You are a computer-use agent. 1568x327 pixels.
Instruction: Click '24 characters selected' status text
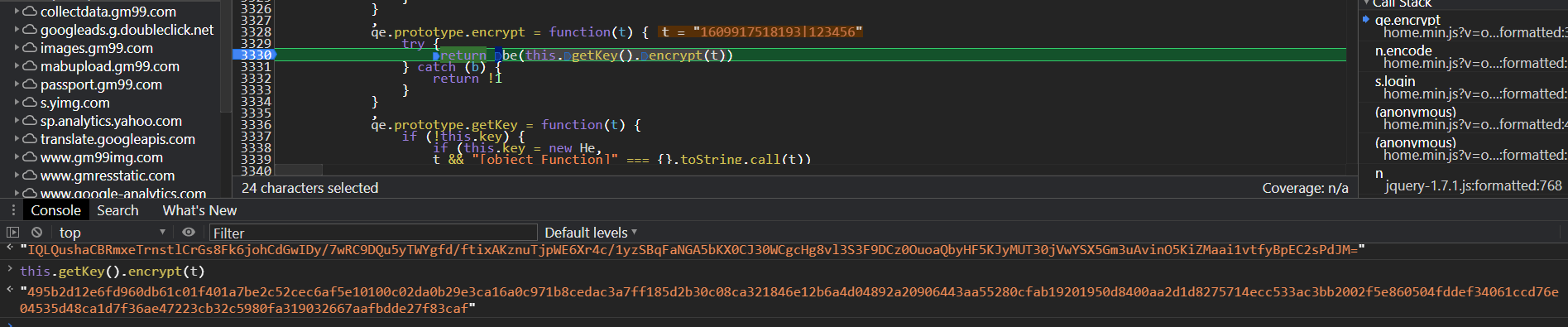[309, 188]
